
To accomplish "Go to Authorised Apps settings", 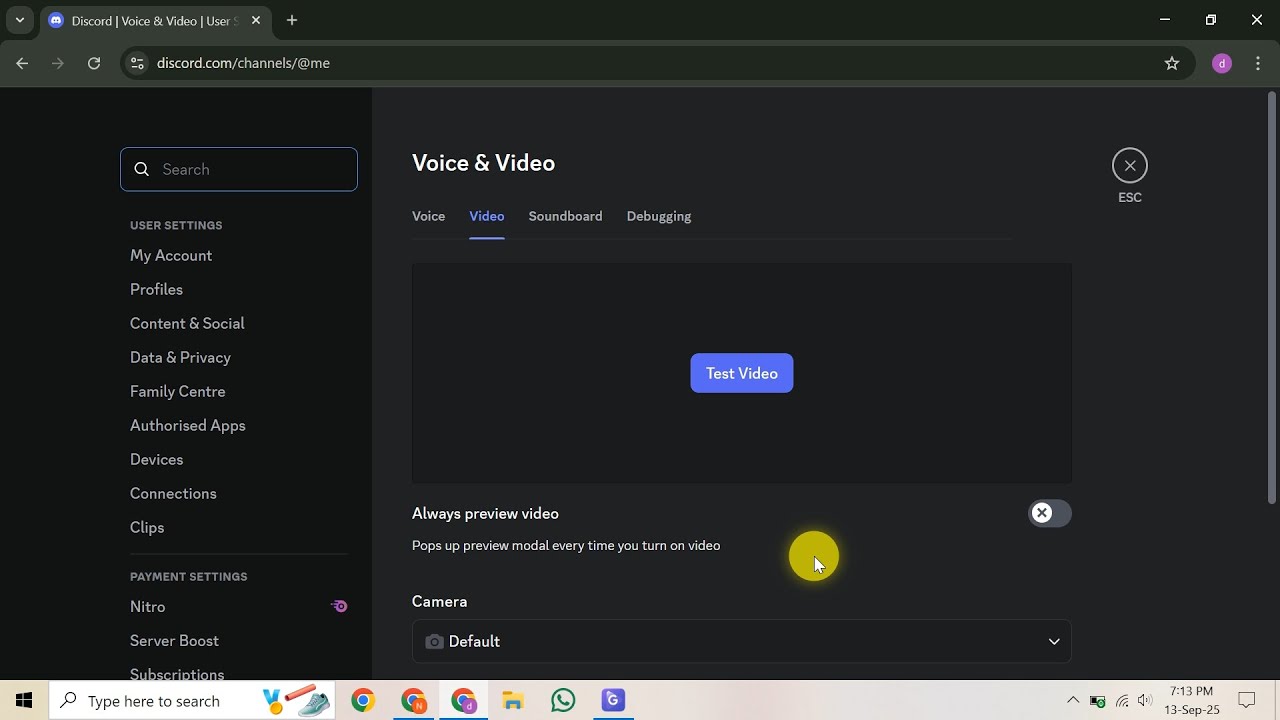I will (188, 426).
